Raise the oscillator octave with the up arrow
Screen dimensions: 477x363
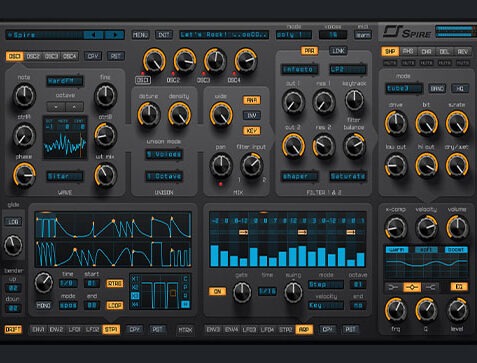74,107
